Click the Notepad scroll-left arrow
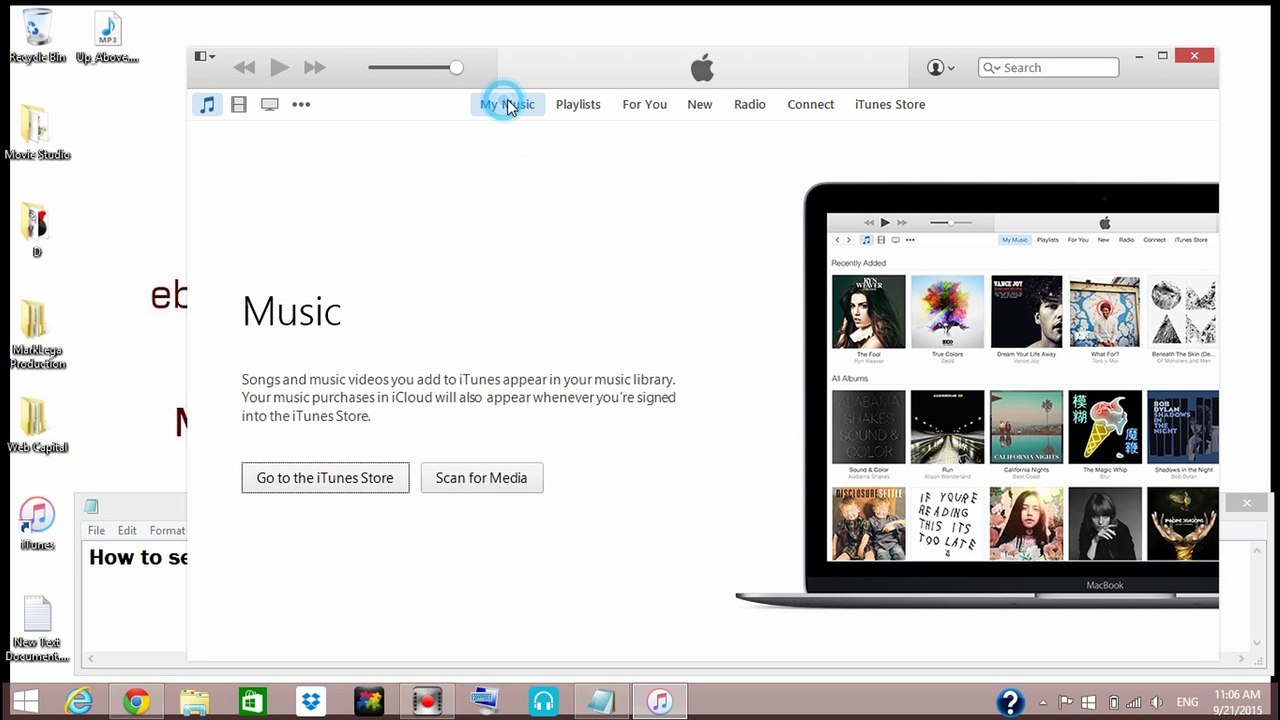The image size is (1280, 720). pyautogui.click(x=90, y=658)
